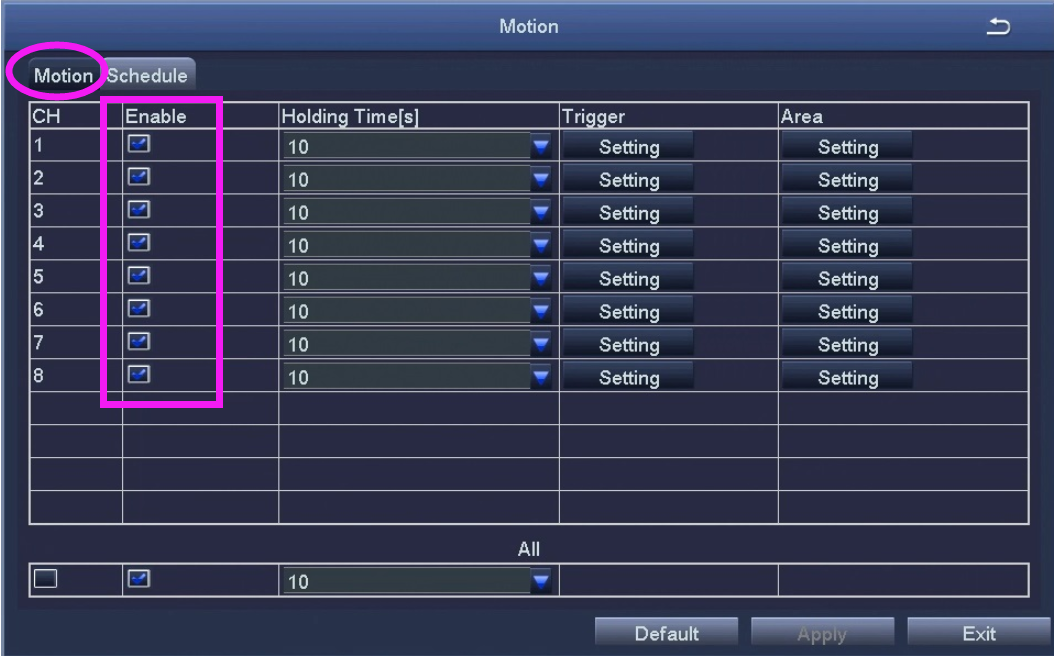Toggle Enable checkbox for channel 4
Screen dimensions: 1056x656
[139, 243]
